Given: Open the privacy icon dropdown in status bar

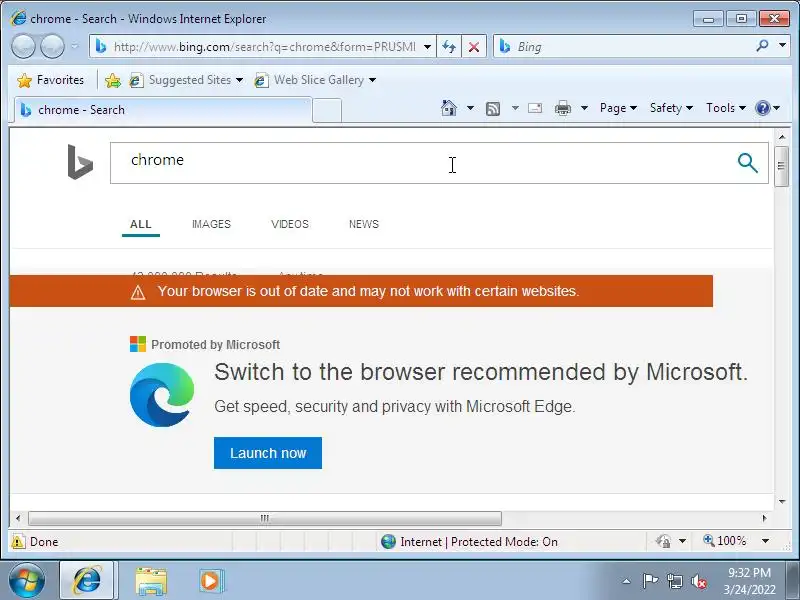Looking at the screenshot, I should [683, 541].
